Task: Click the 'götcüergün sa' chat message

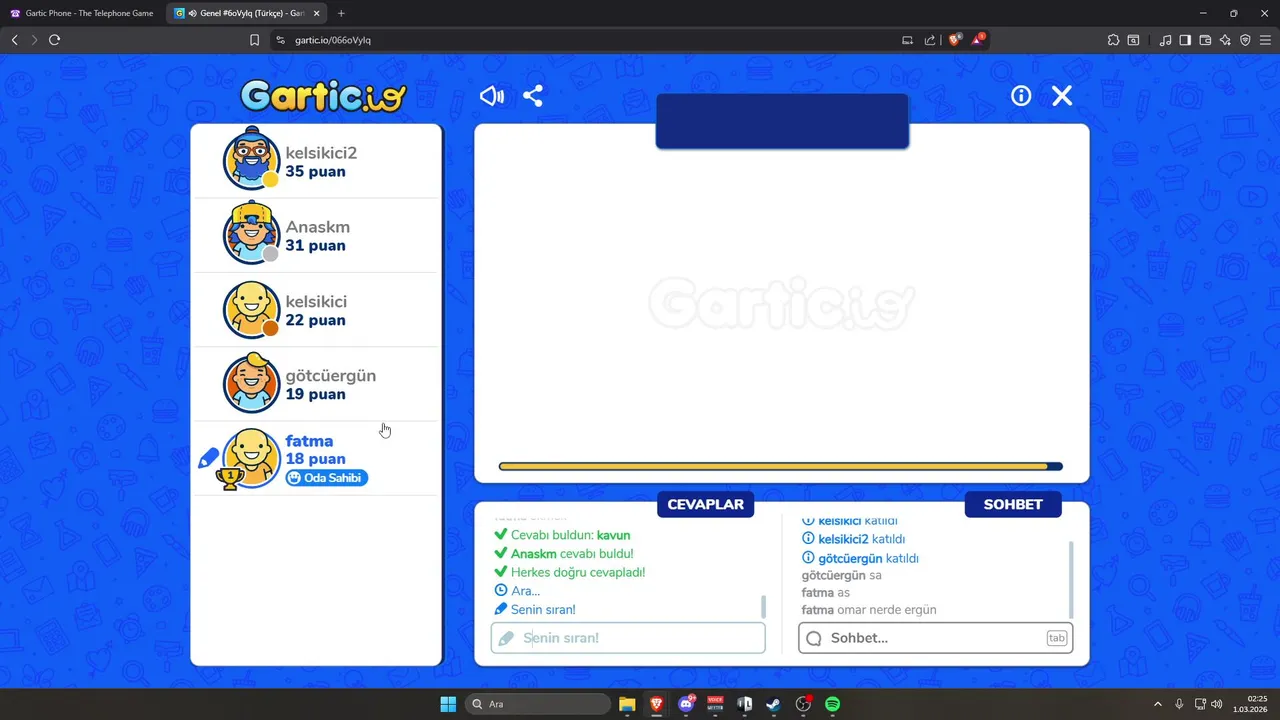Action: [x=842, y=576]
